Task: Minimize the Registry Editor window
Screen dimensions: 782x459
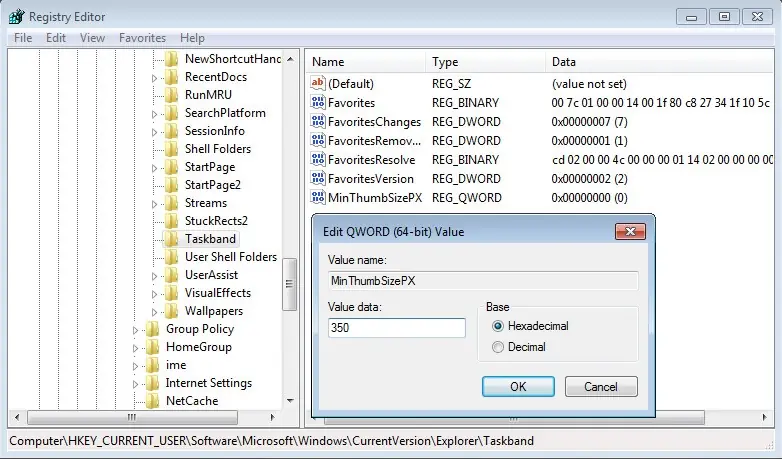Action: click(691, 16)
